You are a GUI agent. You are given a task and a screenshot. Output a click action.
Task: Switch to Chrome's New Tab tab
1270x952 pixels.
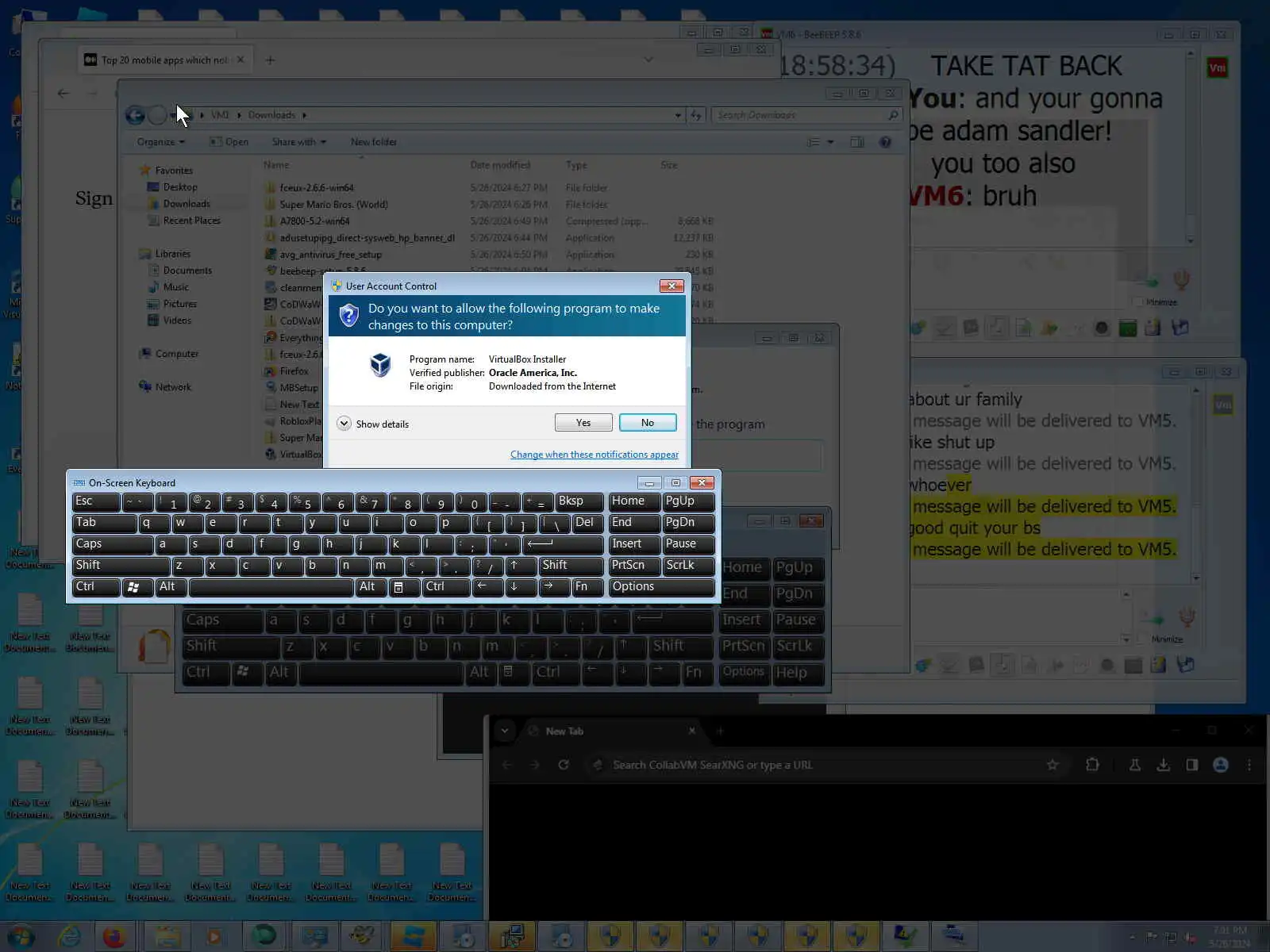(611, 731)
